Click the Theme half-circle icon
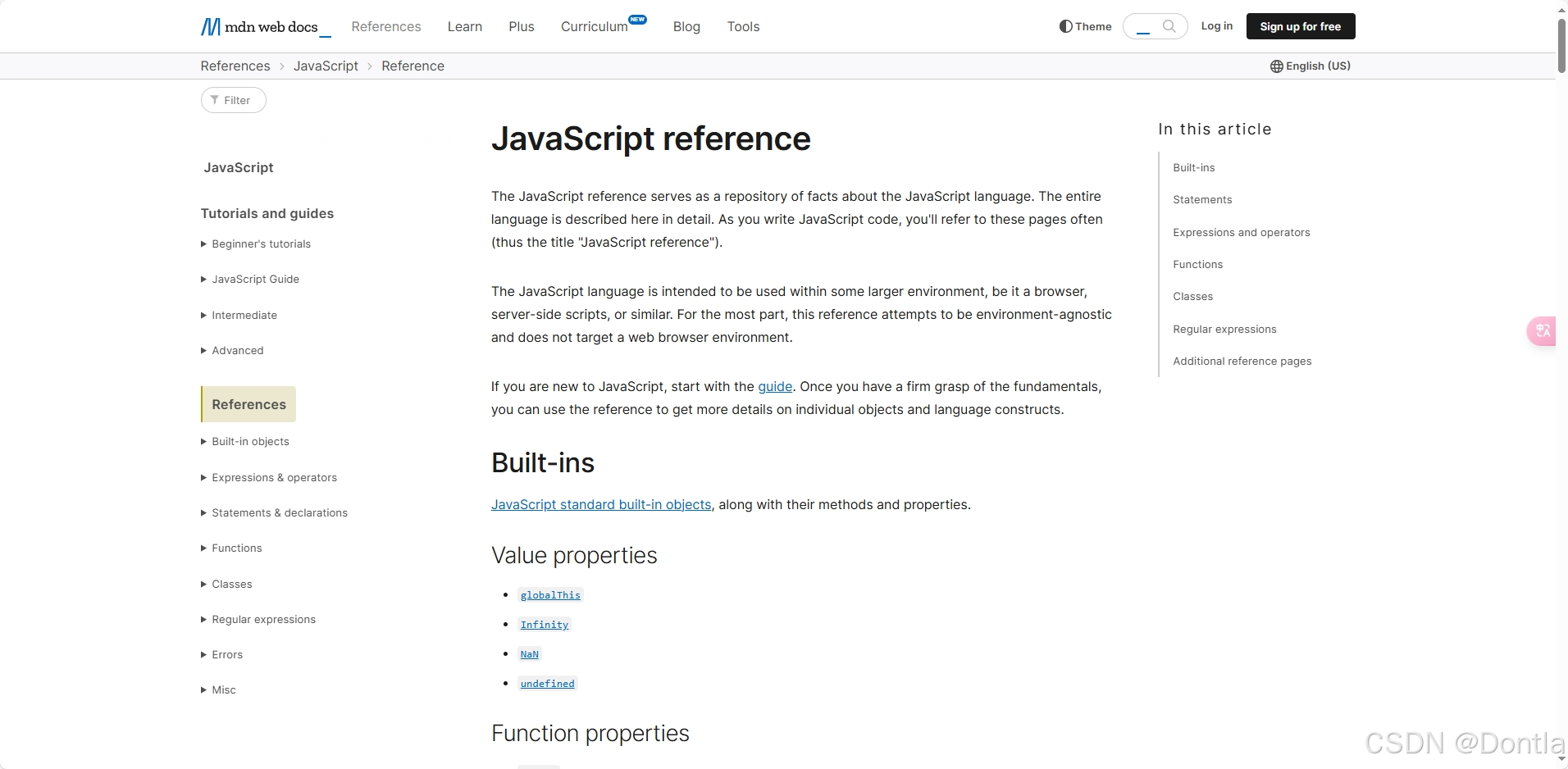The width and height of the screenshot is (1568, 769). pyautogui.click(x=1065, y=26)
